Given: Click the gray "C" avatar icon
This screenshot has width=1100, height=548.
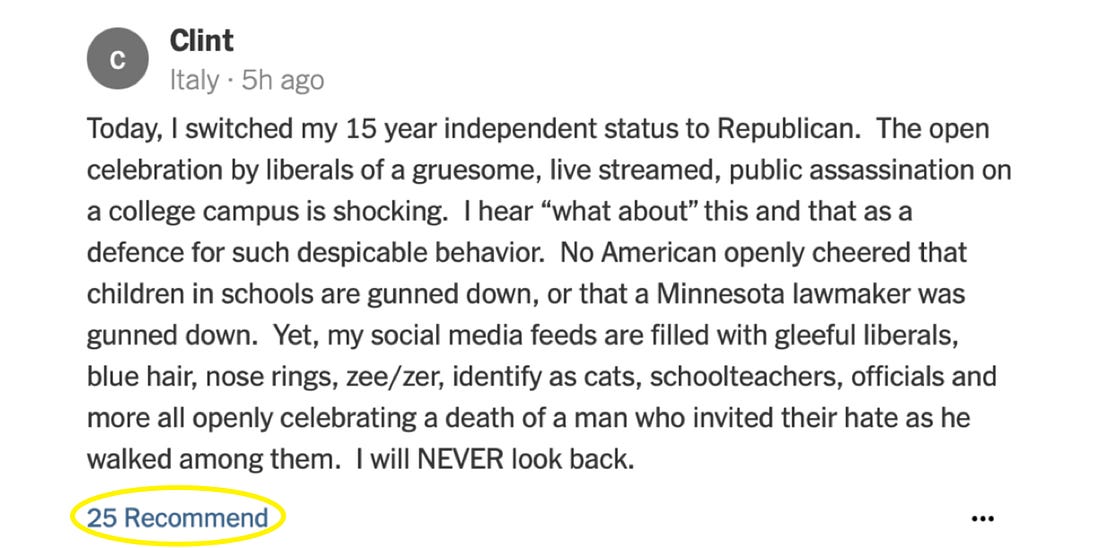Looking at the screenshot, I should 117,60.
